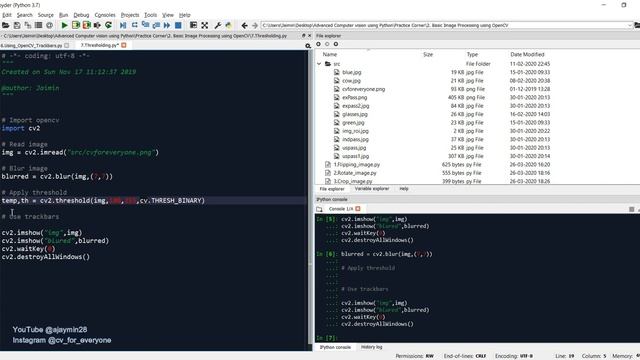
Task: Stop debugging with the blue square
Action: [x=178, y=25]
